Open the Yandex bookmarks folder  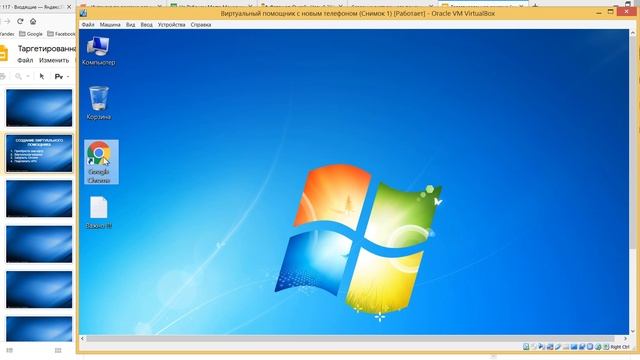coord(7,34)
